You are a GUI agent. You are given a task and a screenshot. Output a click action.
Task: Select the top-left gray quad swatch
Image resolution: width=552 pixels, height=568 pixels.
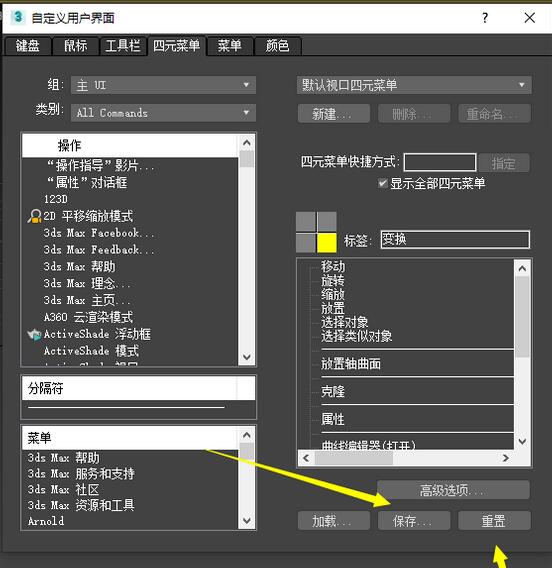point(306,221)
